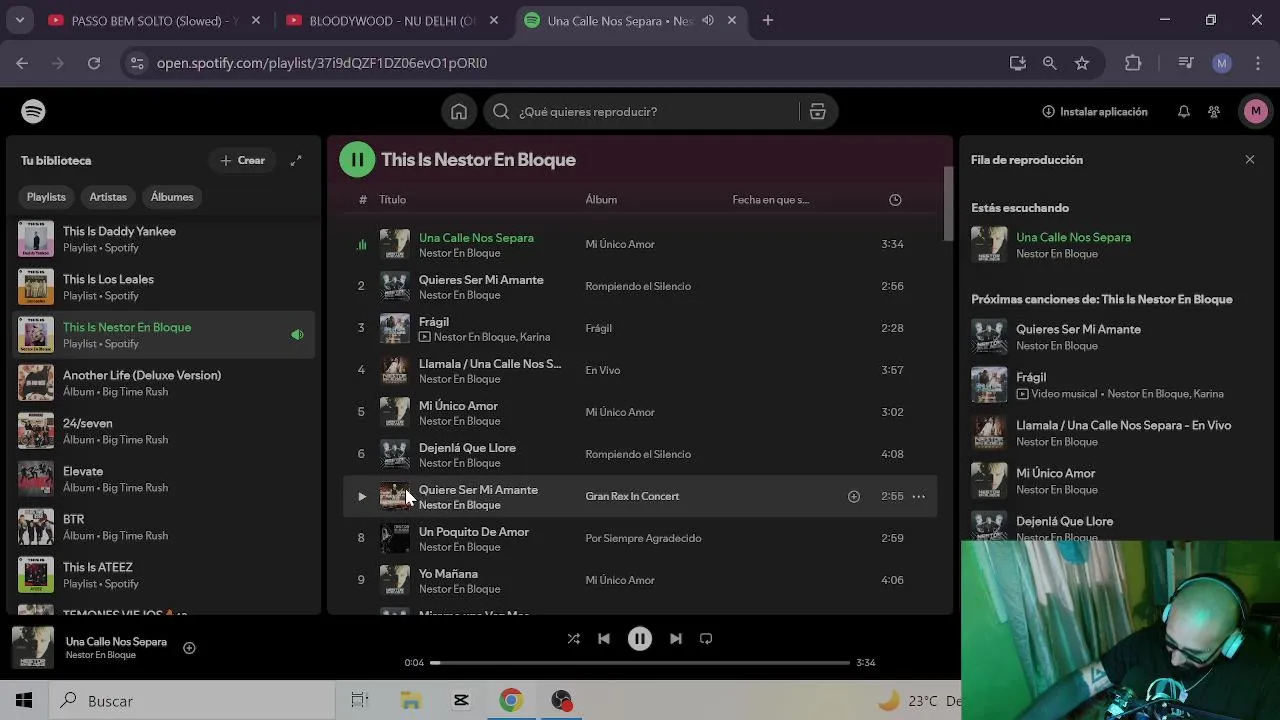This screenshot has height=720, width=1280.
Task: Seek within the song progress bar
Action: tap(640, 662)
